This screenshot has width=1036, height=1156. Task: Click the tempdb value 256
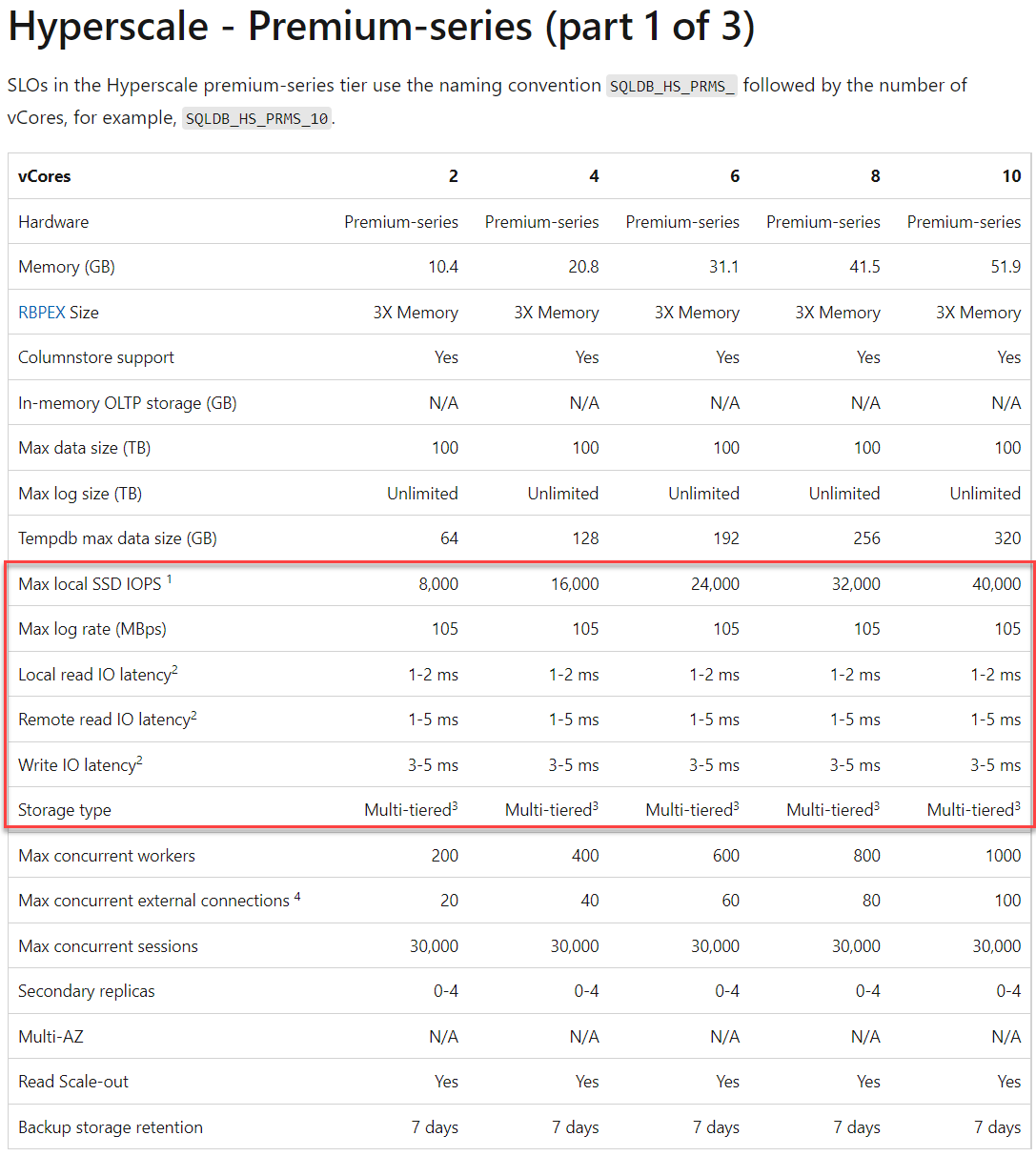point(867,538)
